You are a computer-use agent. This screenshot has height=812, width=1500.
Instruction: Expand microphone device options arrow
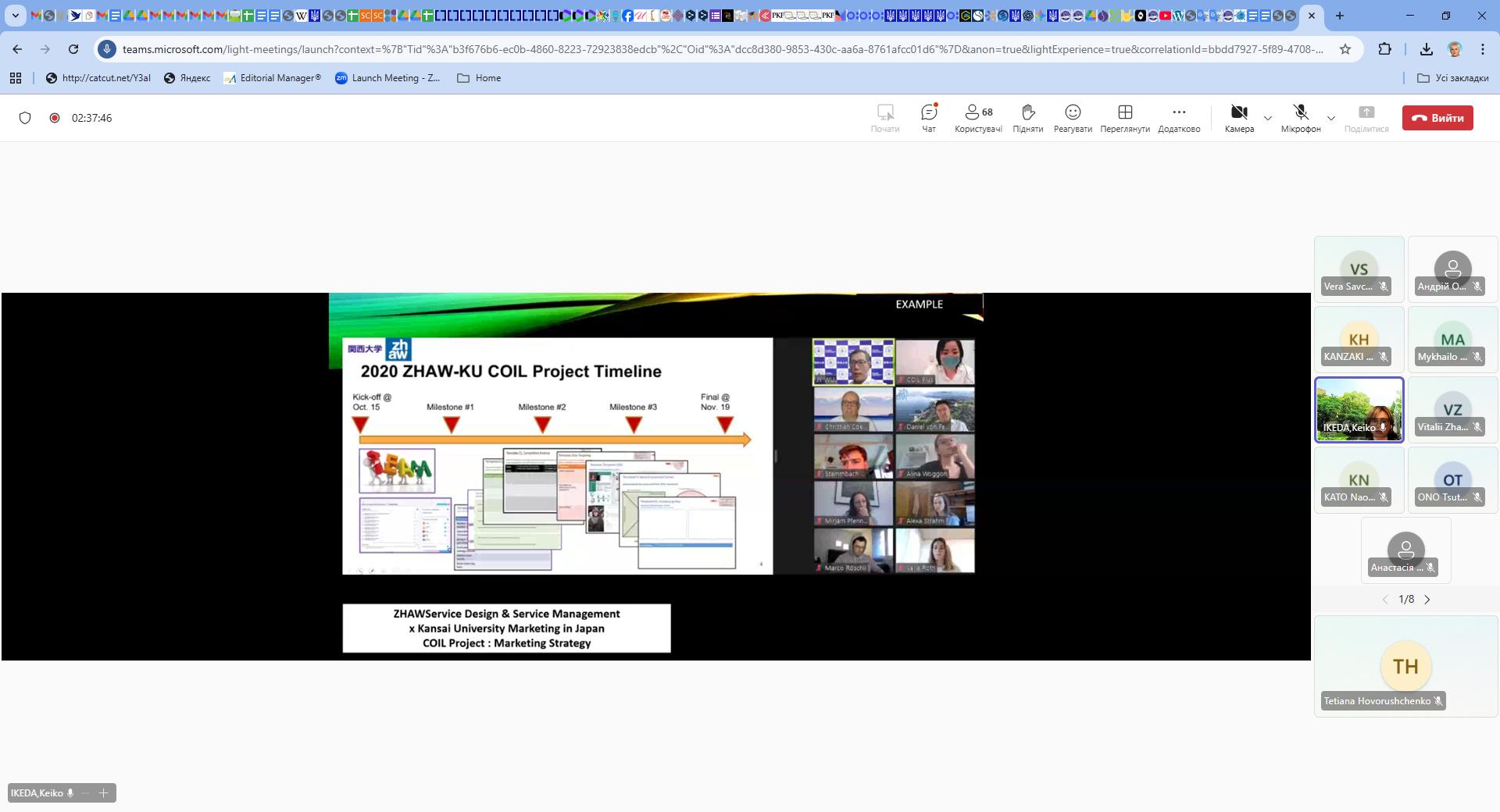click(x=1331, y=119)
